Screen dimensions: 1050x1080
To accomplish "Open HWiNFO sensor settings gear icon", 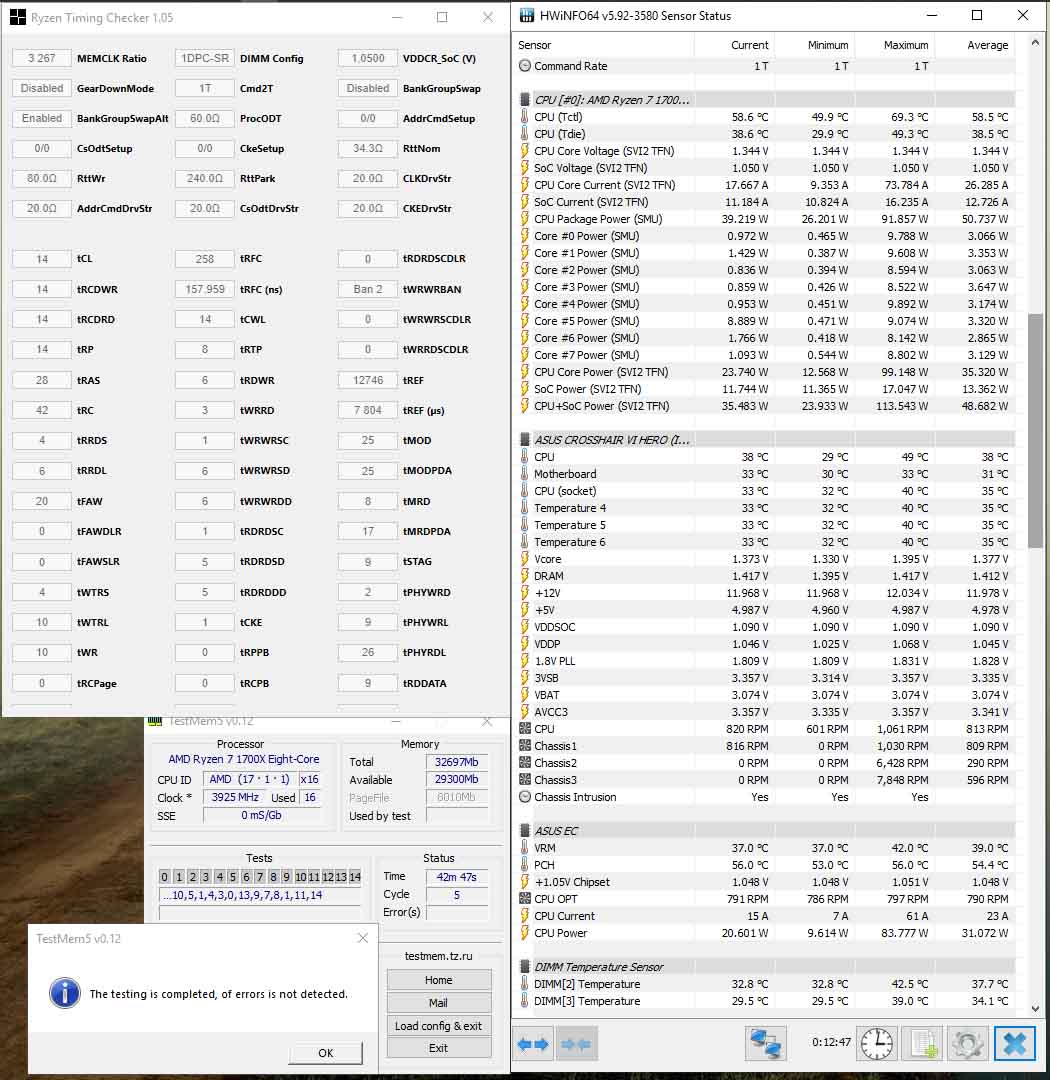I will click(x=967, y=1043).
